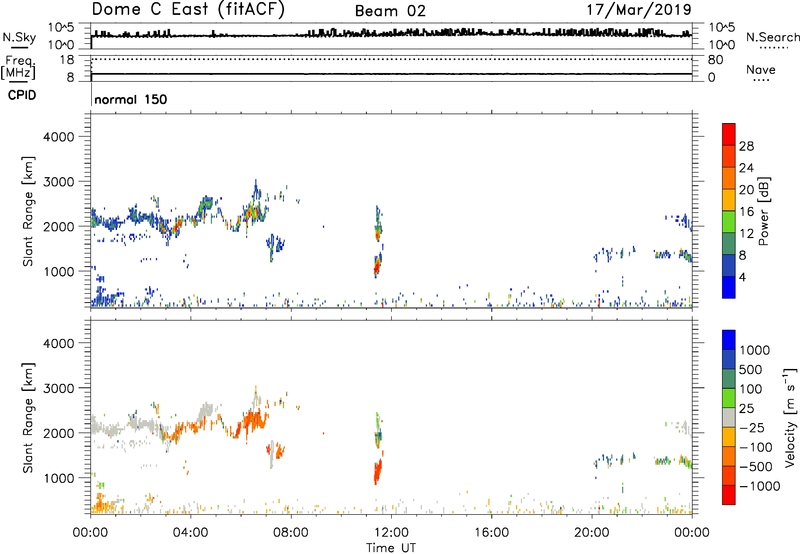Pick the blue top segment of velocity colorbar
The image size is (800, 554).
click(x=729, y=340)
